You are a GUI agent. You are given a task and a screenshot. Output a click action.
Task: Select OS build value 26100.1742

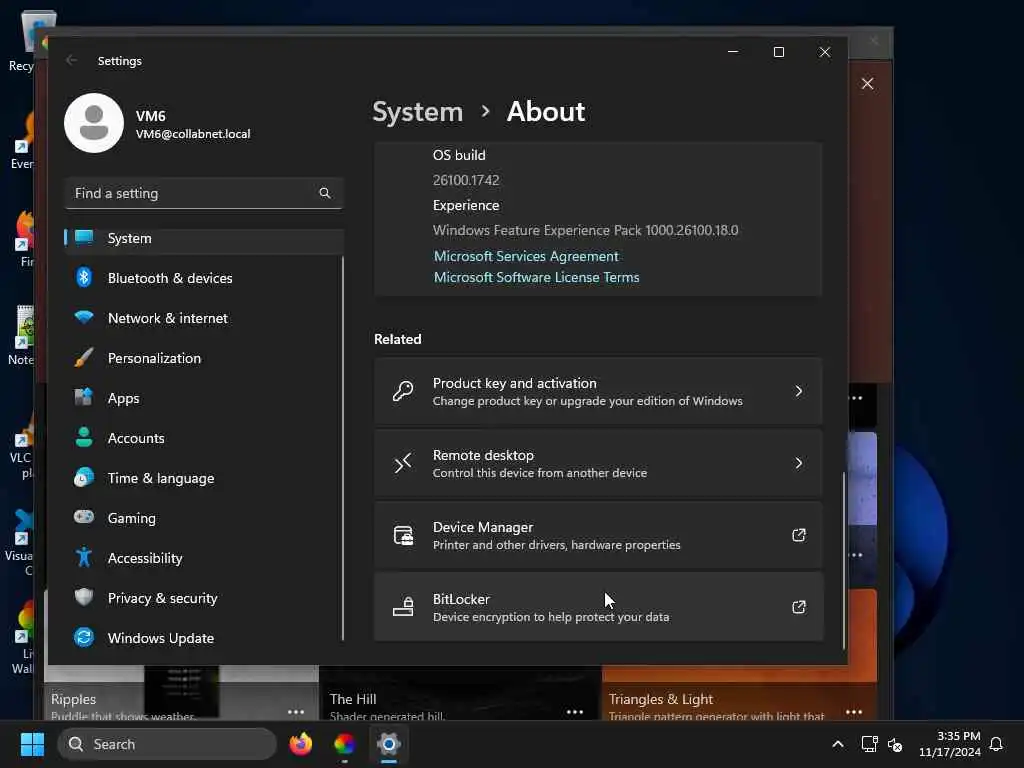466,180
